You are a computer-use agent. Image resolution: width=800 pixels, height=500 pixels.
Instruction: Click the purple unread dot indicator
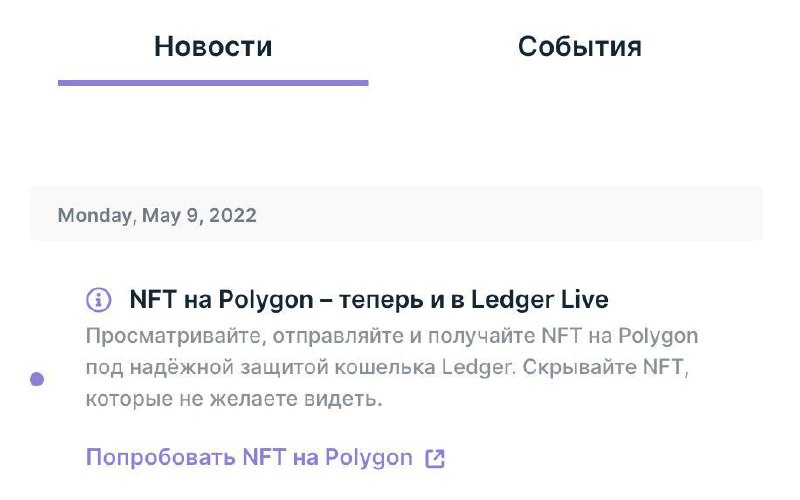point(37,379)
